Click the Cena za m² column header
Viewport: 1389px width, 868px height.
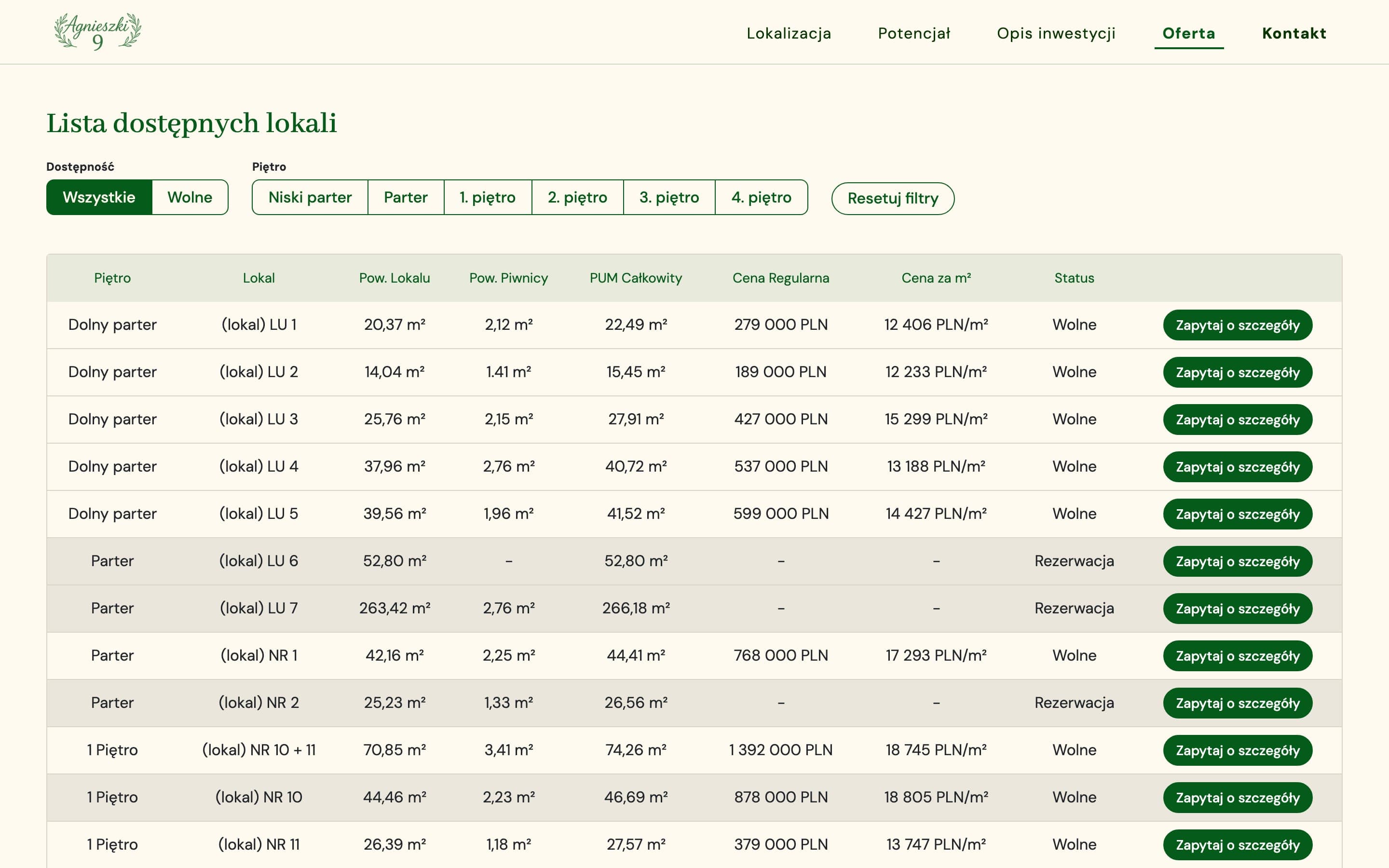pyautogui.click(x=936, y=278)
